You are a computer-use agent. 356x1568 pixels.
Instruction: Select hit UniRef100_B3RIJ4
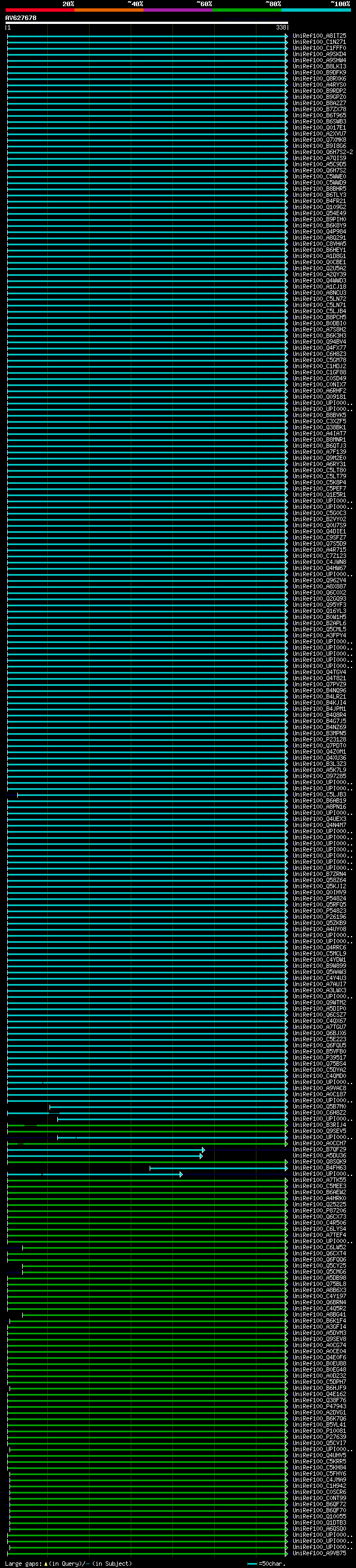(319, 1125)
